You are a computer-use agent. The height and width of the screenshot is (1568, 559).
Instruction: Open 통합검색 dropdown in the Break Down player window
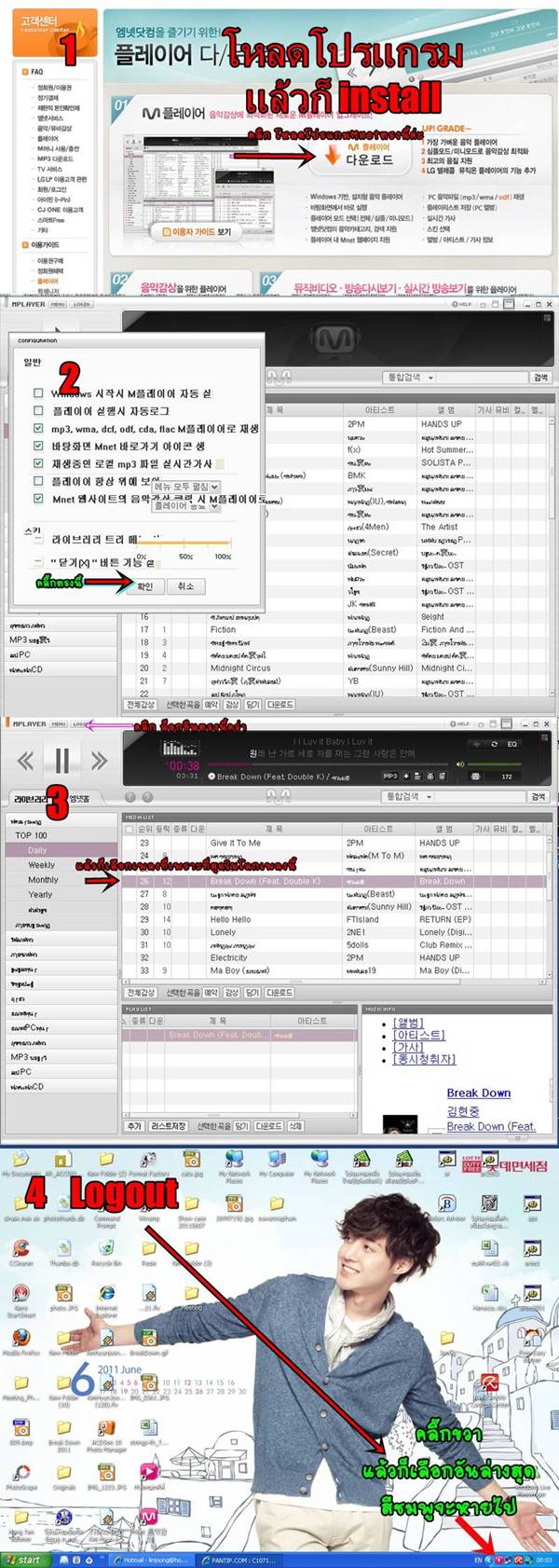pos(411,797)
